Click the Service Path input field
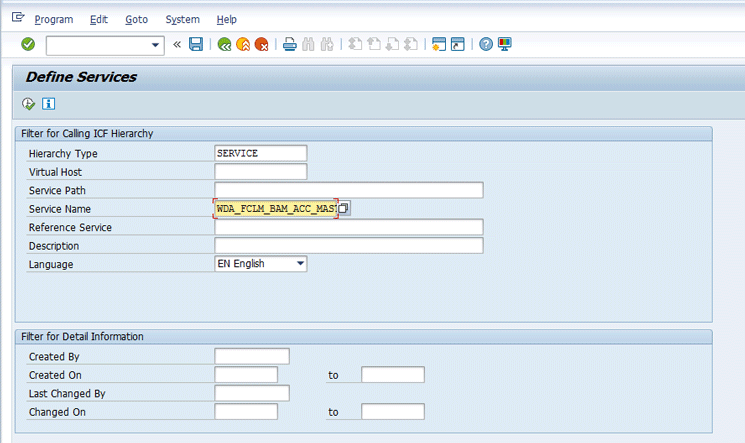 click(x=348, y=190)
